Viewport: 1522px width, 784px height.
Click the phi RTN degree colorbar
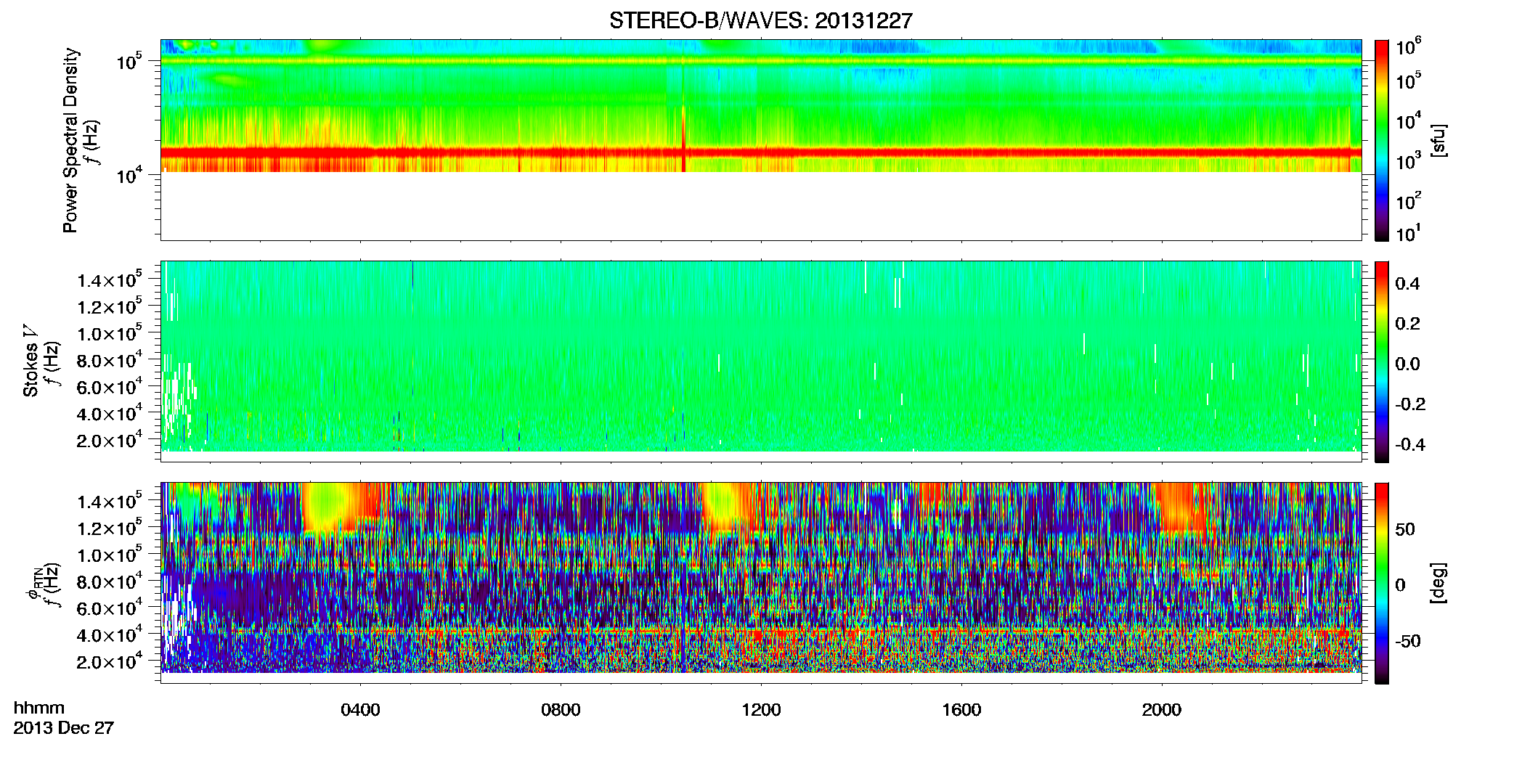click(x=1381, y=583)
